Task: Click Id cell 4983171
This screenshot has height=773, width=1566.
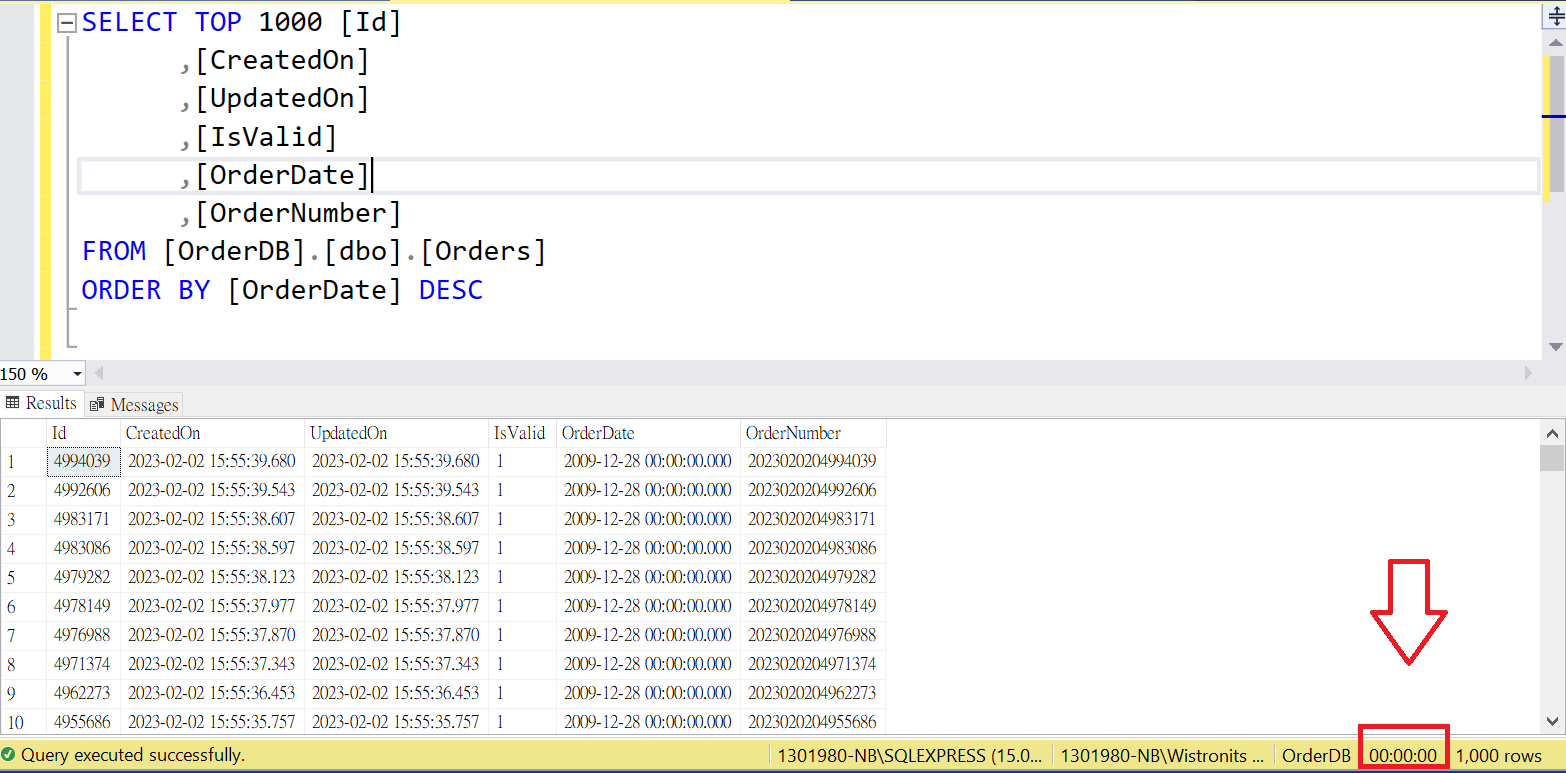Action: point(84,520)
